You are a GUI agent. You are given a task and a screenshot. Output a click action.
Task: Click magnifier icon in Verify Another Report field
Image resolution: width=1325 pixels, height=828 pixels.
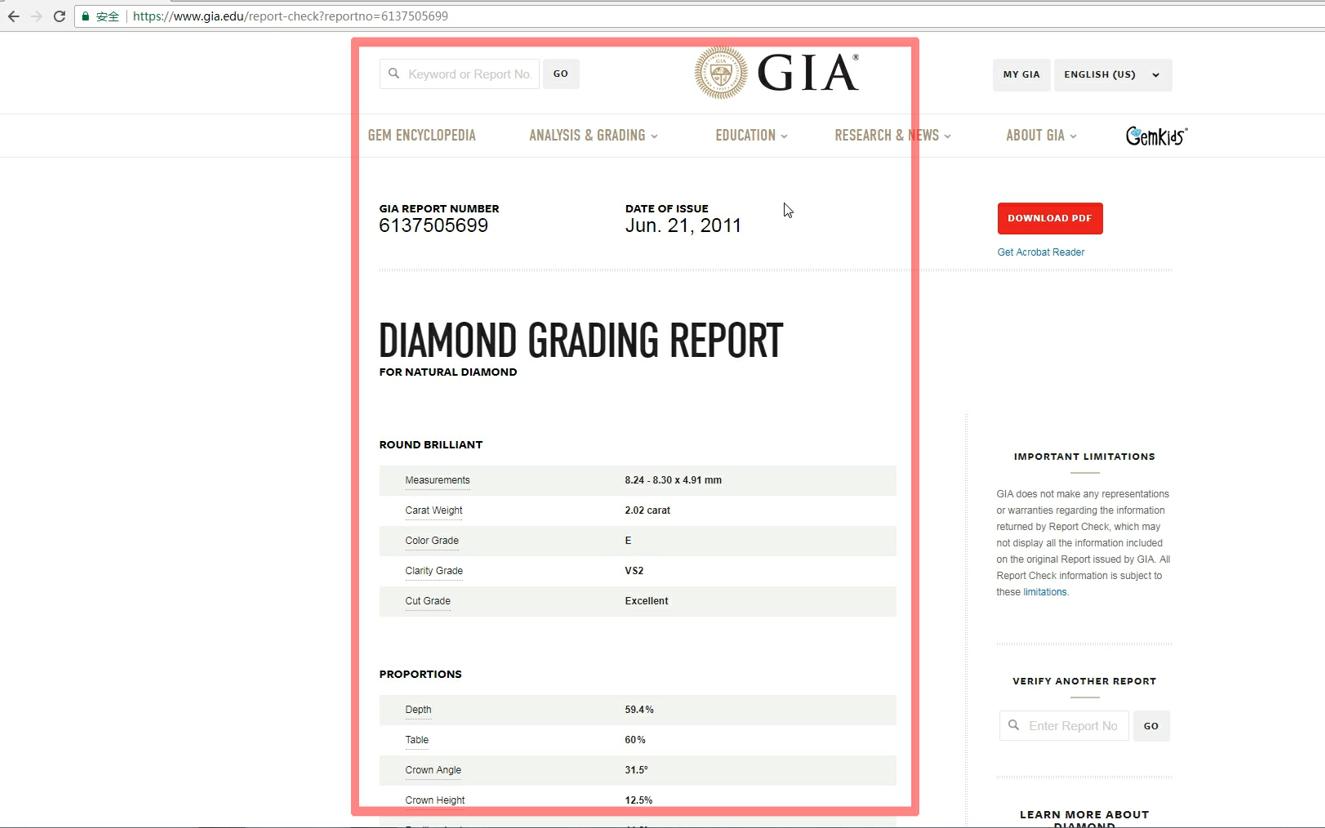tap(1014, 725)
